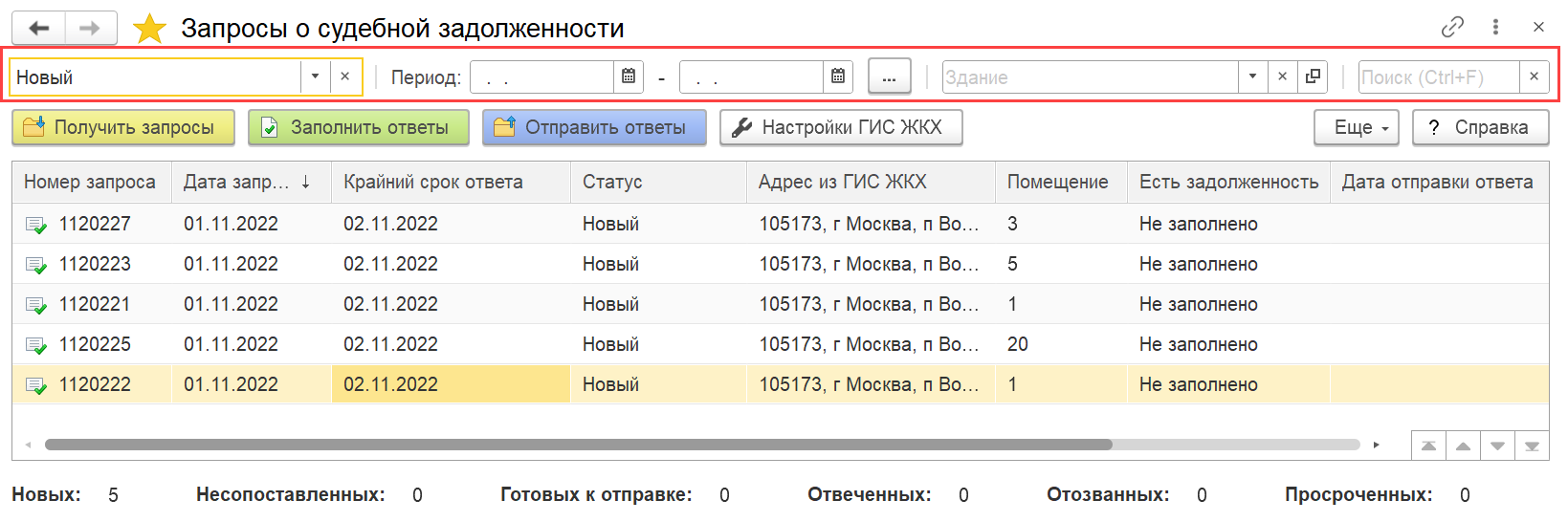The width and height of the screenshot is (1568, 522).
Task: Click the Поиск (Ctrl+F) field
Action: [1439, 76]
